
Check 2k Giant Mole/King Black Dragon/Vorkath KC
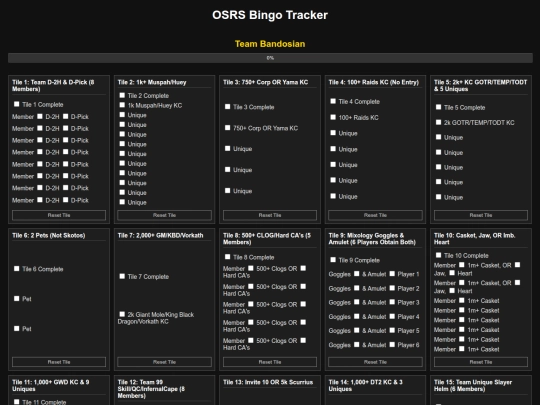point(122,314)
